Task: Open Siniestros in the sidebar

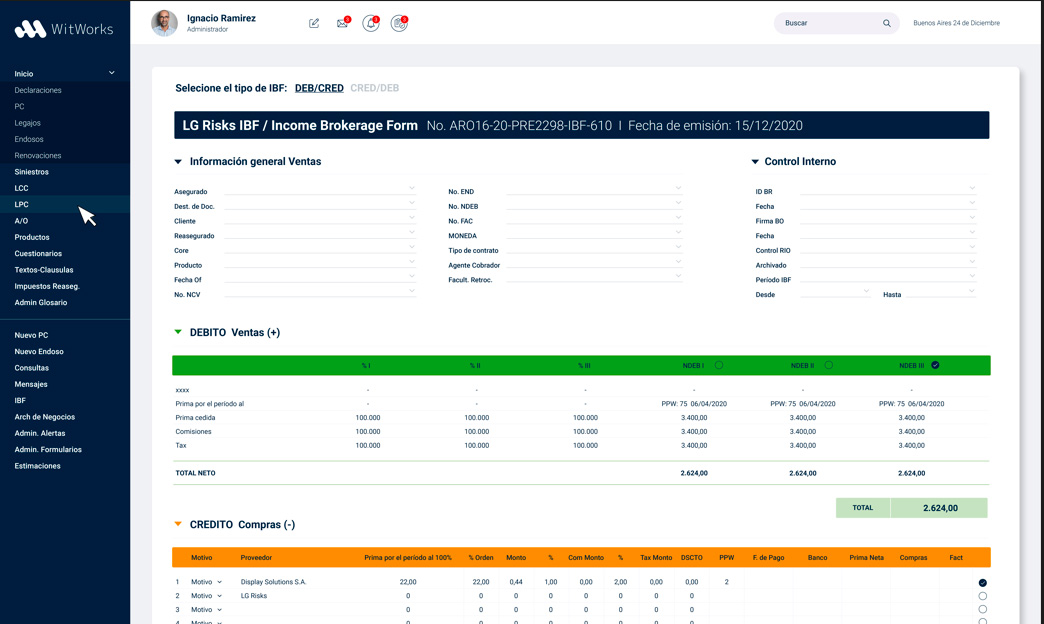Action: tap(32, 172)
